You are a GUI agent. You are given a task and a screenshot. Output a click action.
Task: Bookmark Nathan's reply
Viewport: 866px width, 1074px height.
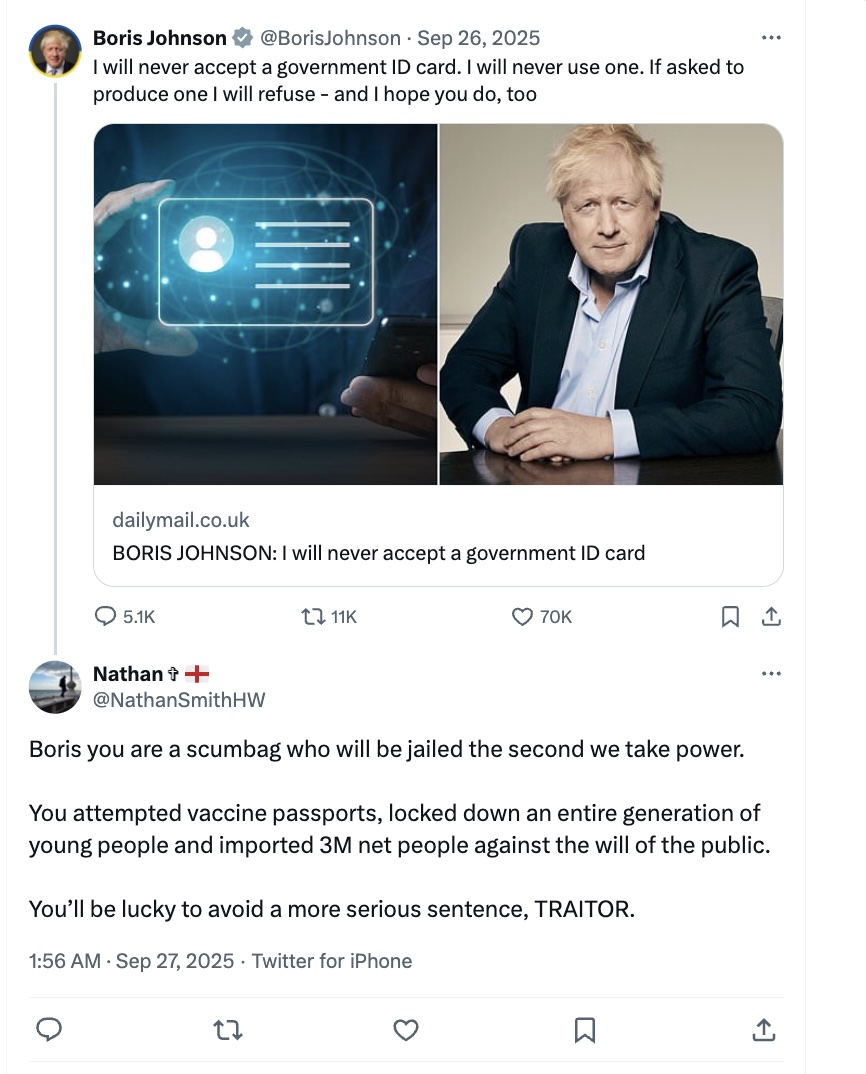[x=585, y=1029]
